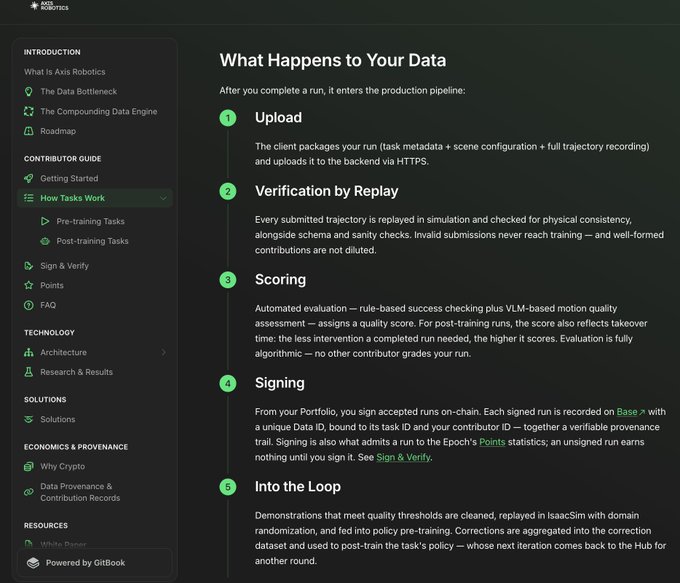Open the Why Crypto page

coord(62,466)
